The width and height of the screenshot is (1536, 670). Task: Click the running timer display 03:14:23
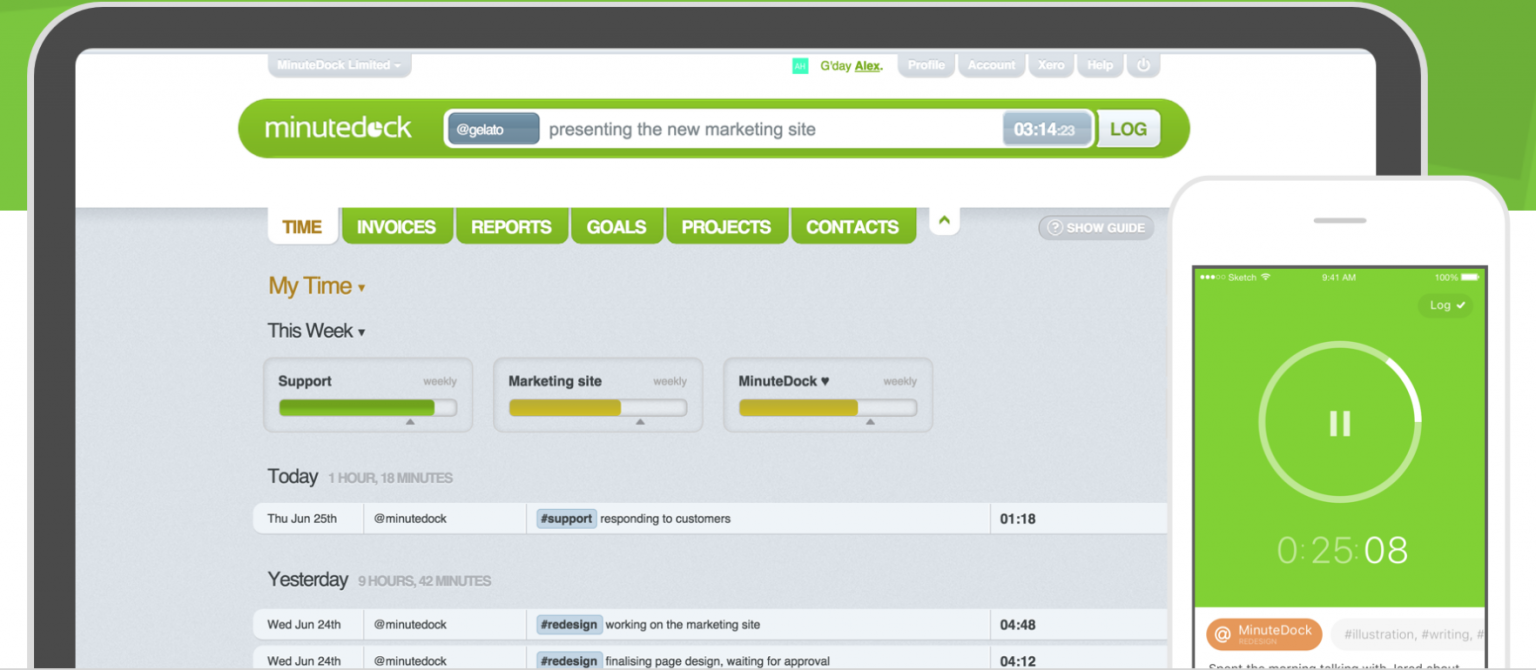tap(1046, 128)
